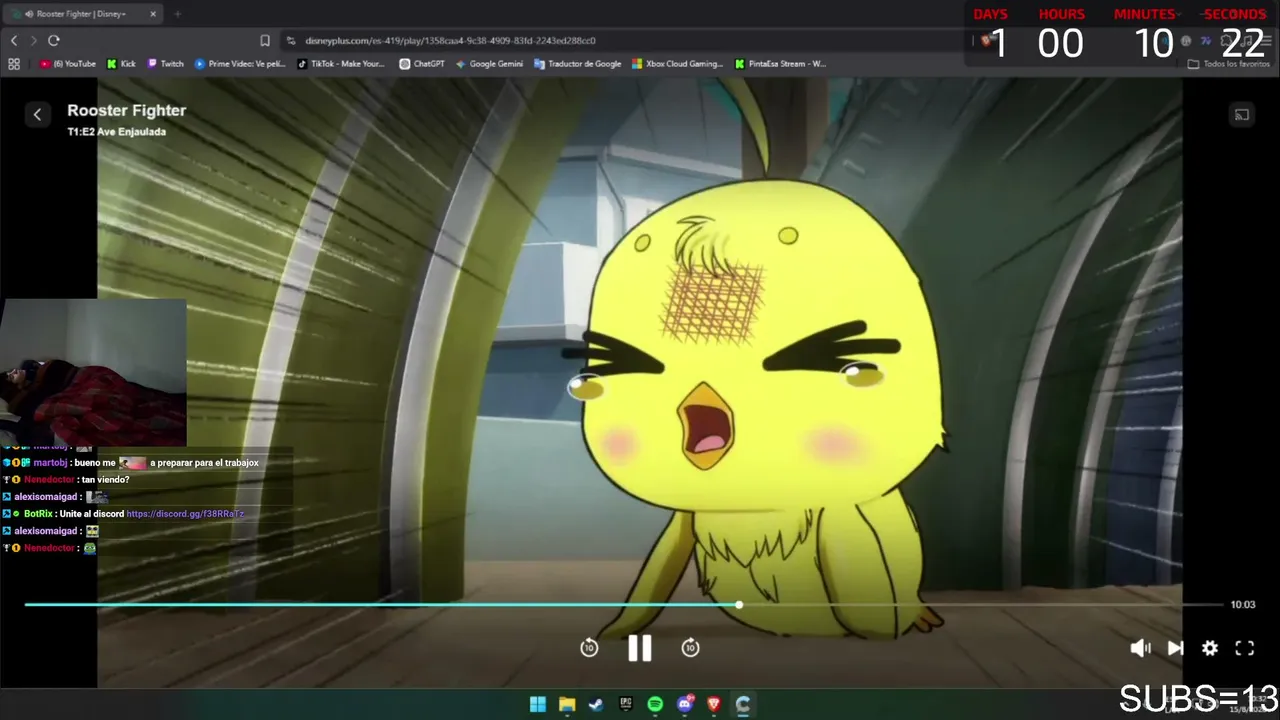Image resolution: width=1280 pixels, height=720 pixels.
Task: Skip forward 10 seconds in video
Action: point(690,648)
